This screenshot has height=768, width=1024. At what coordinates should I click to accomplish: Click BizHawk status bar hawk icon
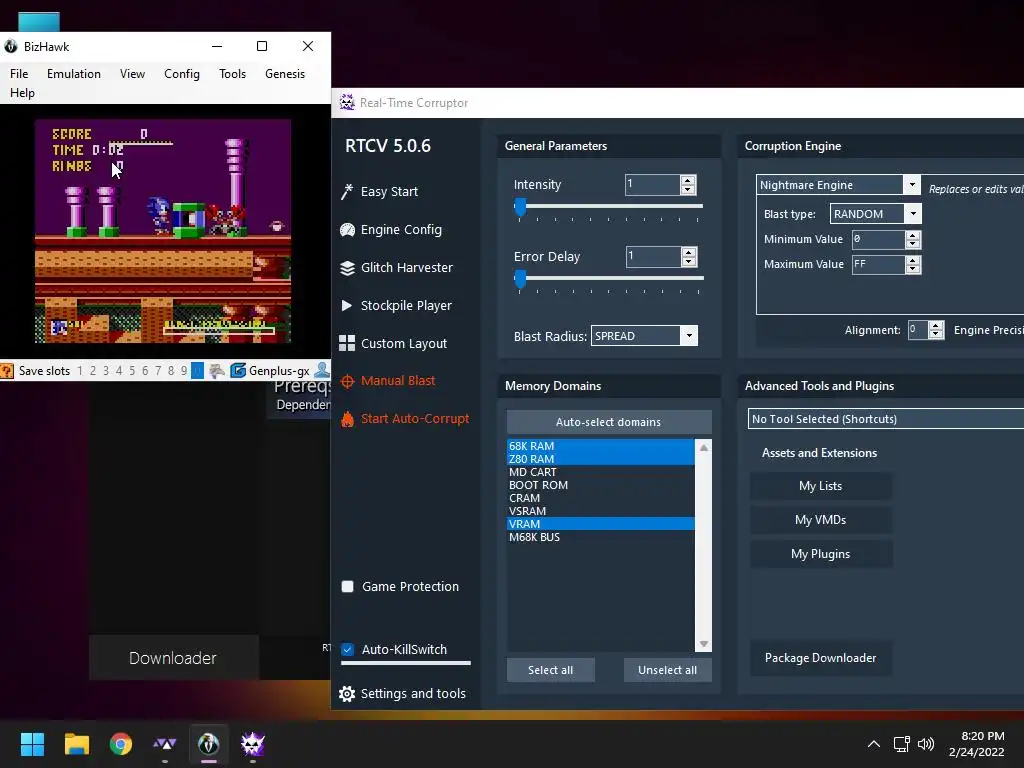(217, 371)
